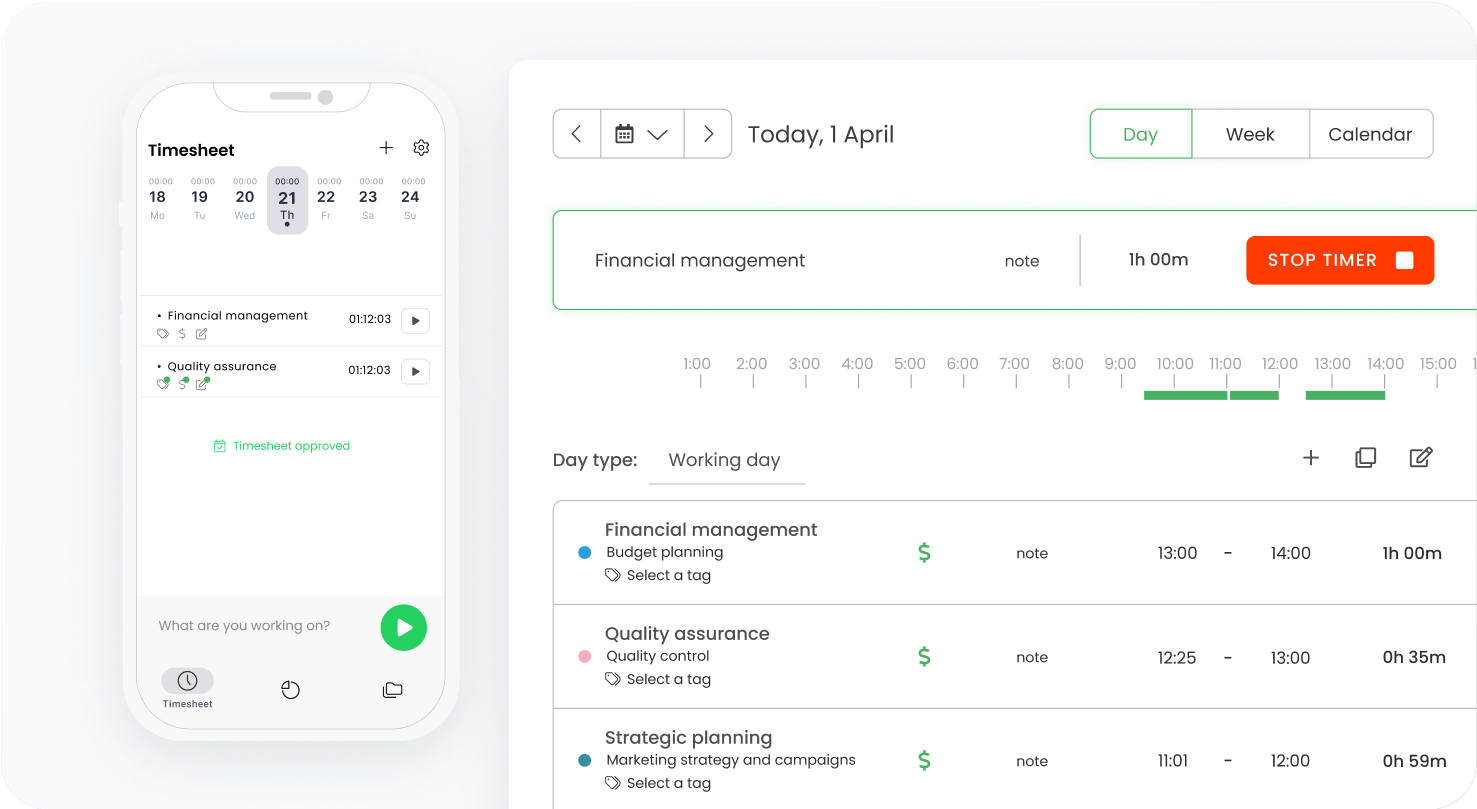Click the blue color dot for Financial management
This screenshot has width=1477, height=809.
[585, 553]
